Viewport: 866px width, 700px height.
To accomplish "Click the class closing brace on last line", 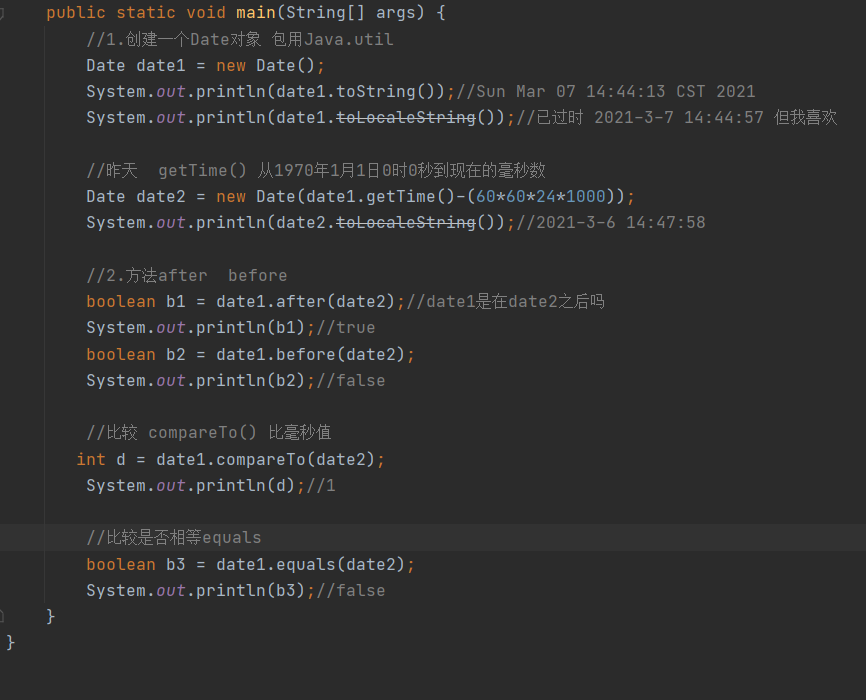I will 11,643.
